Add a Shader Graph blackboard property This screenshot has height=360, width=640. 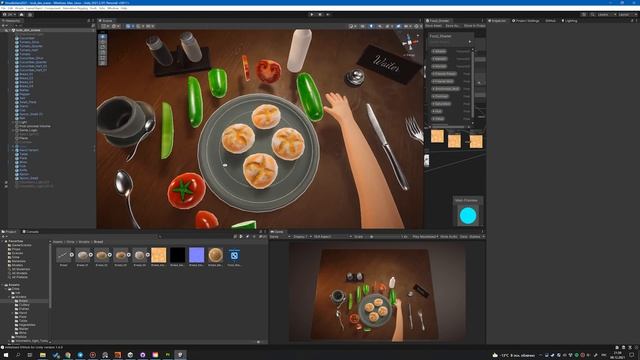470,42
